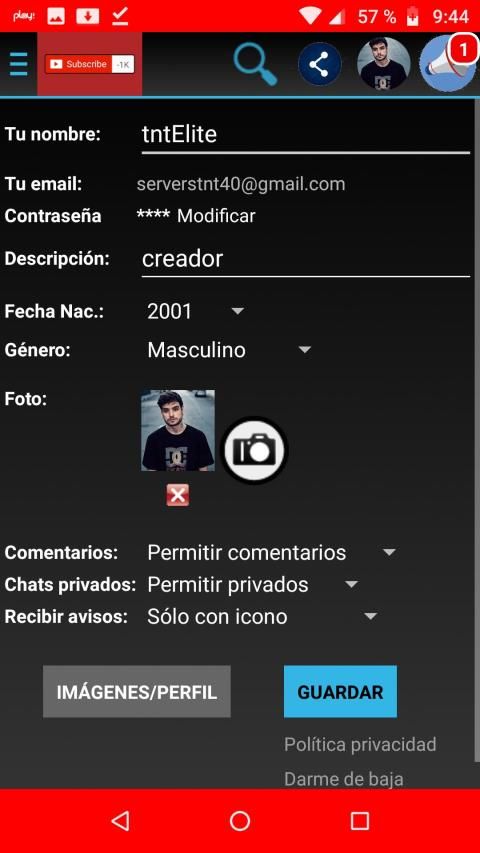This screenshot has height=853, width=480.
Task: Remove photo with the red X icon
Action: [x=177, y=495]
